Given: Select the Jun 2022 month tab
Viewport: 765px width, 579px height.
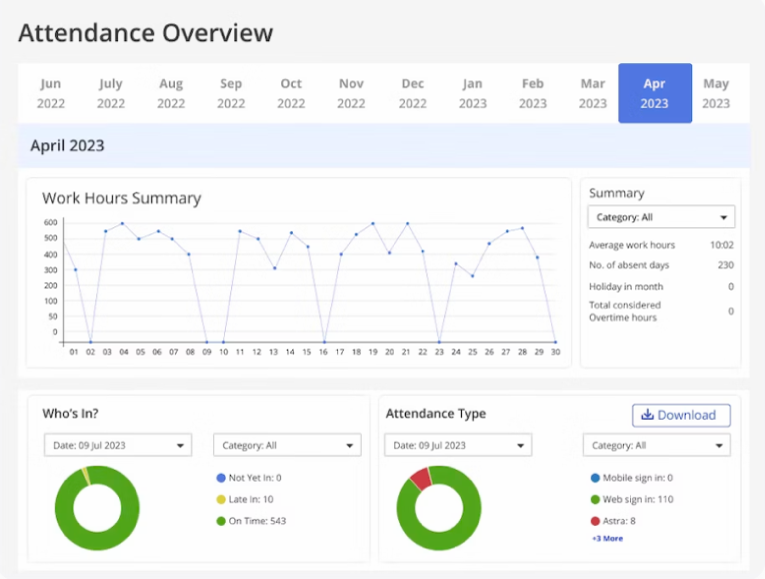Looking at the screenshot, I should tap(50, 93).
